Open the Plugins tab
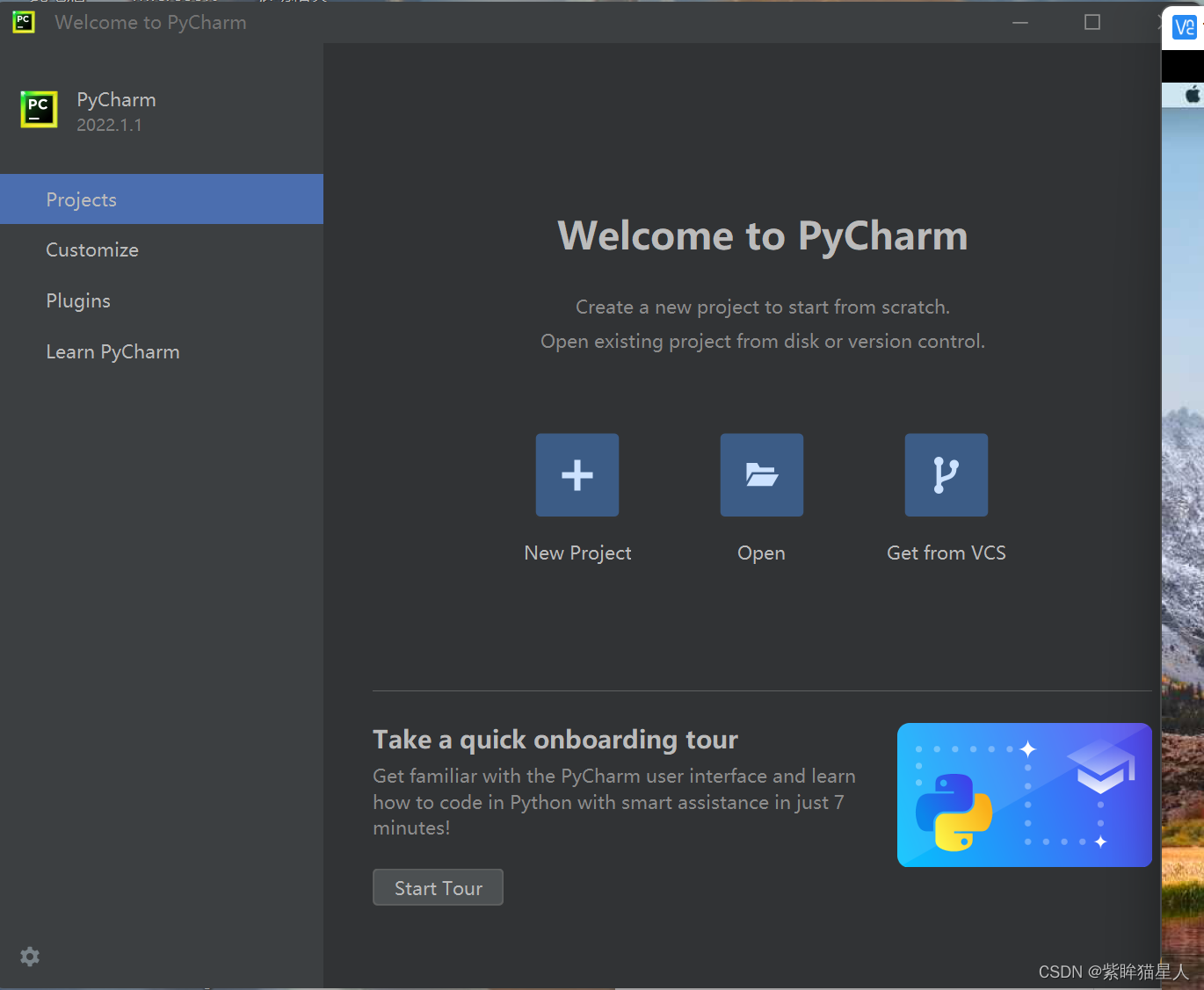This screenshot has height=990, width=1204. (162, 301)
